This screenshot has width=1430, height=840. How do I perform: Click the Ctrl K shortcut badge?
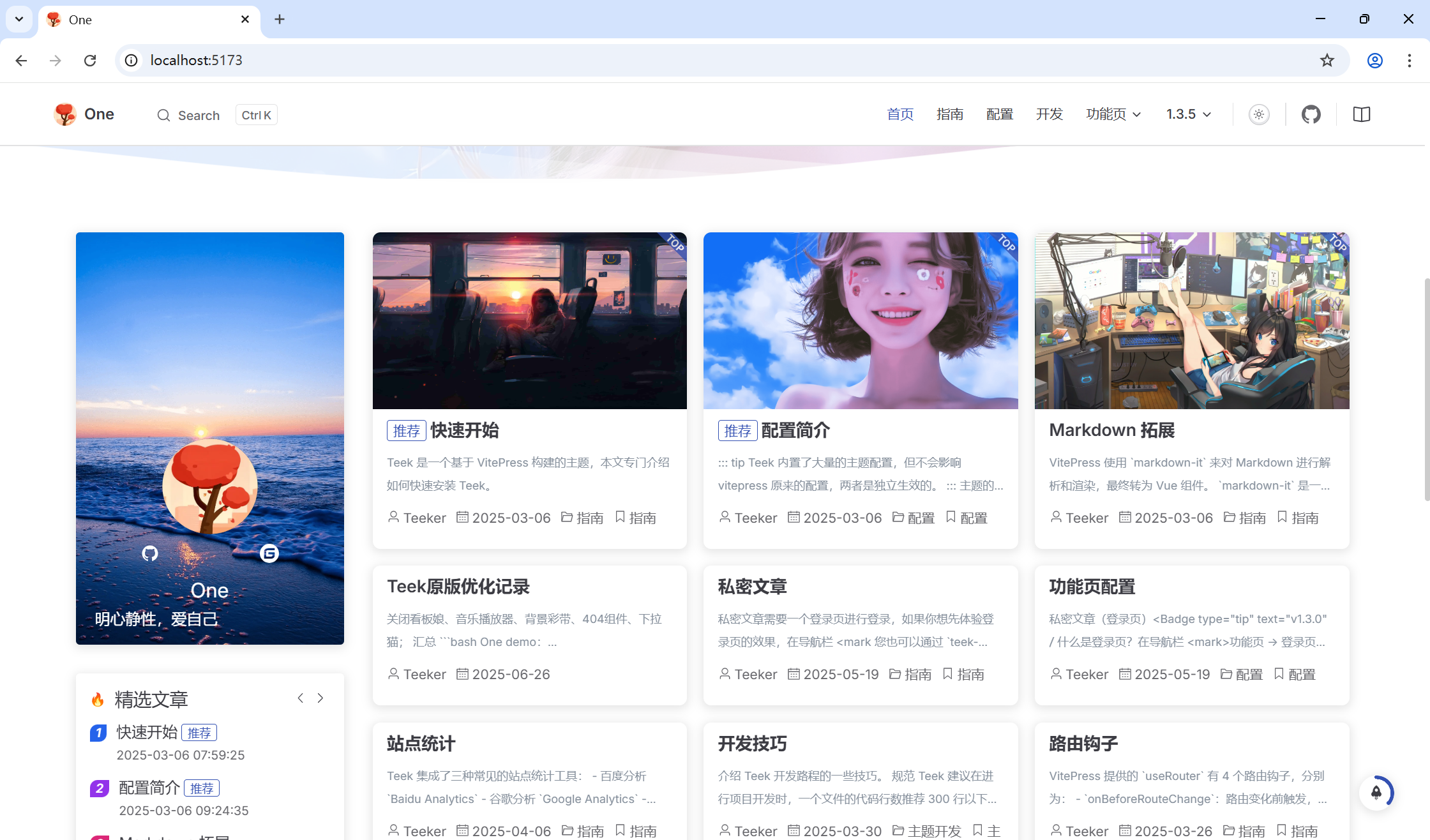pos(257,115)
